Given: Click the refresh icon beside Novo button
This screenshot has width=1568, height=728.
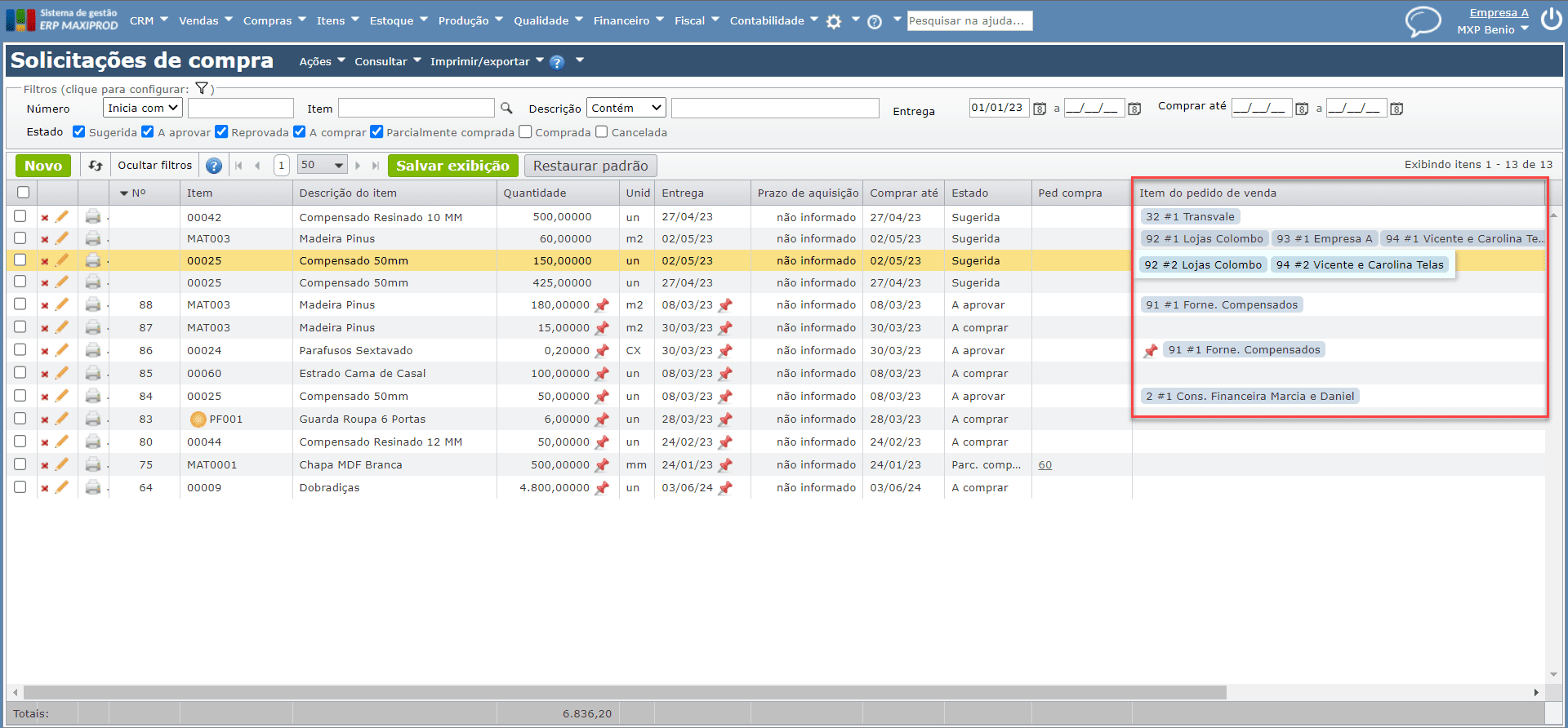Looking at the screenshot, I should coord(96,166).
